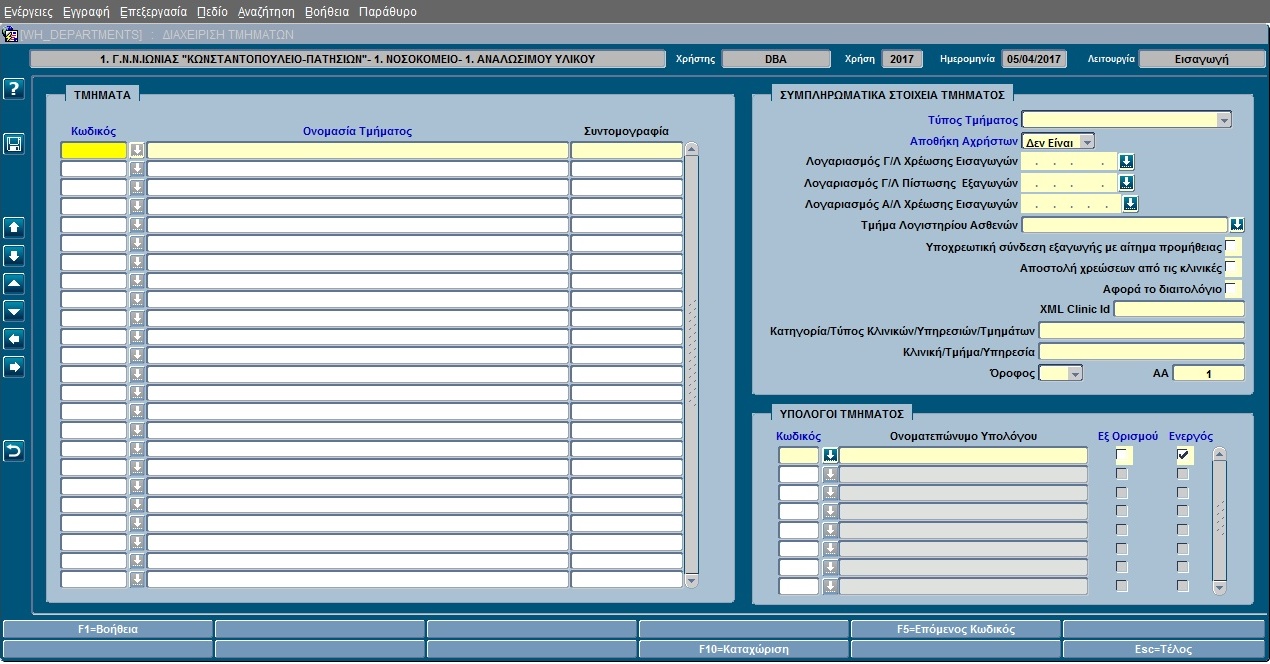The height and width of the screenshot is (664, 1270).
Task: Open the Πεδίο menu
Action: click(x=212, y=12)
